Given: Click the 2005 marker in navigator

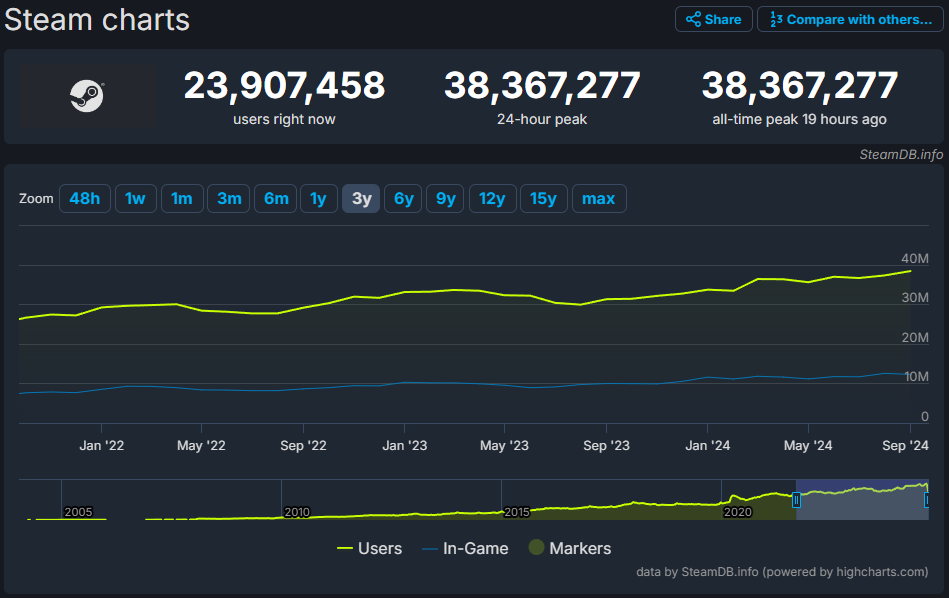Looking at the screenshot, I should click(78, 512).
